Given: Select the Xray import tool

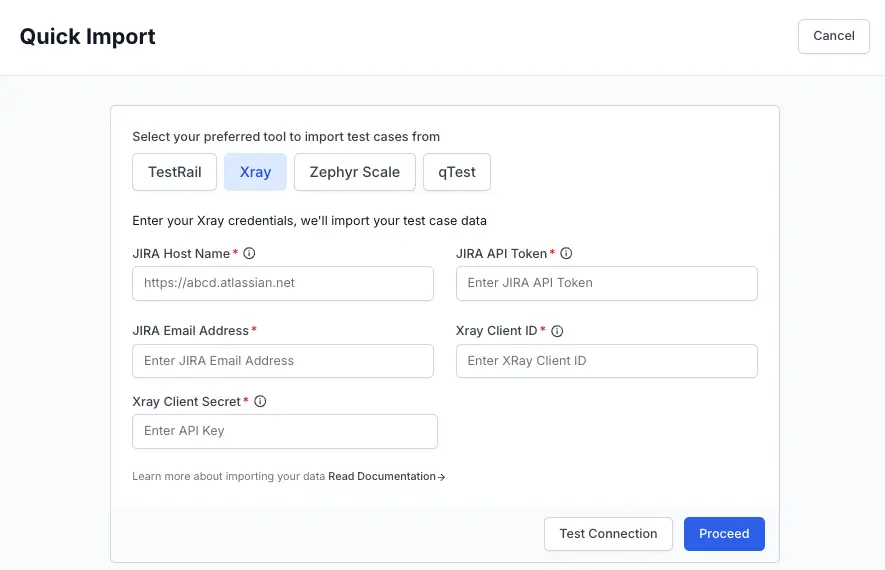Looking at the screenshot, I should [255, 172].
